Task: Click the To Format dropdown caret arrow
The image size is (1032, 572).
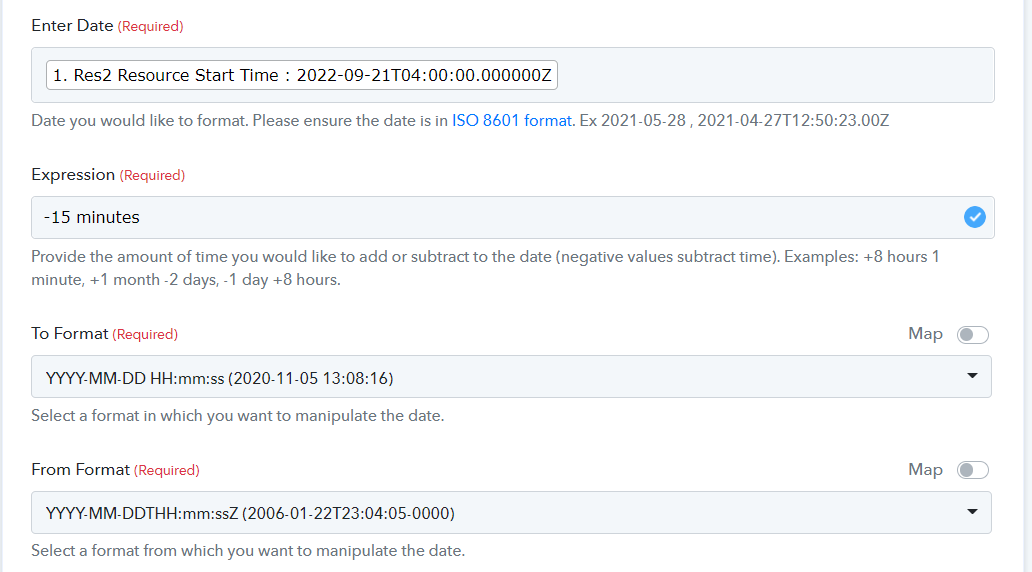Action: click(973, 377)
